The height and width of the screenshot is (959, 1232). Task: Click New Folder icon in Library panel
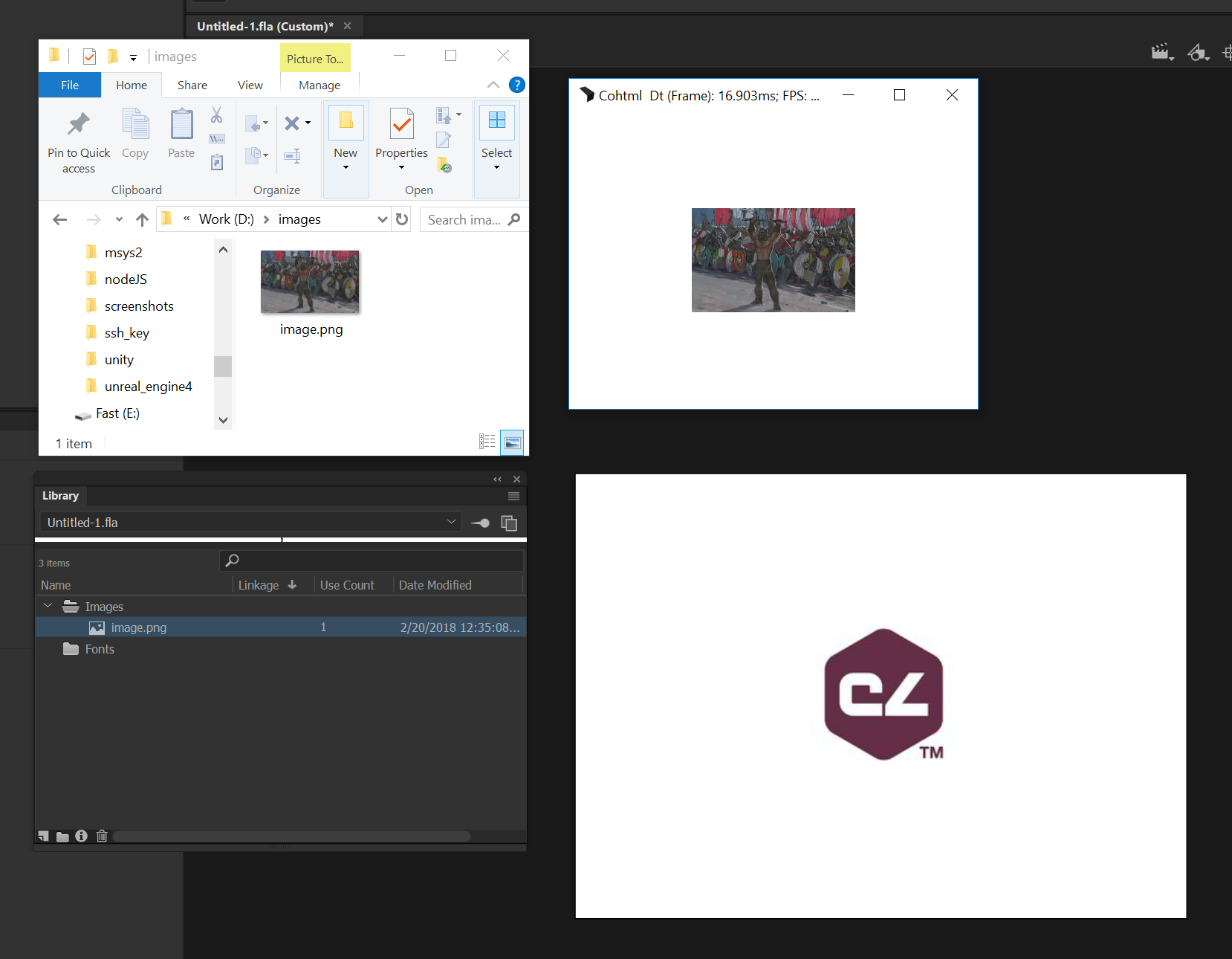click(x=62, y=836)
